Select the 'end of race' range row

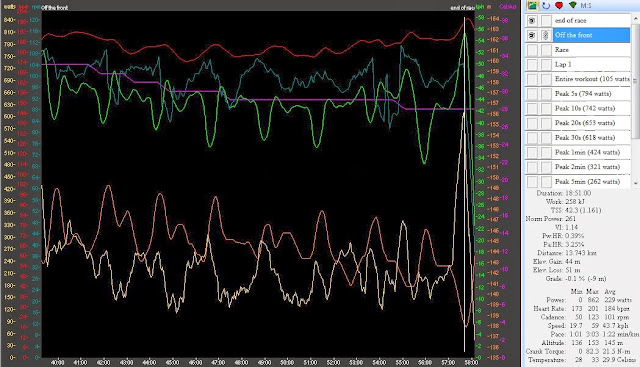(x=591, y=20)
